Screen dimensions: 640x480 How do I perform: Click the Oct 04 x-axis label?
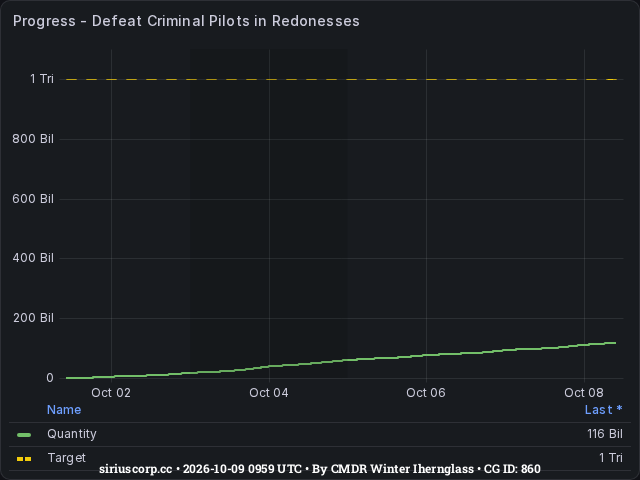pos(269,393)
